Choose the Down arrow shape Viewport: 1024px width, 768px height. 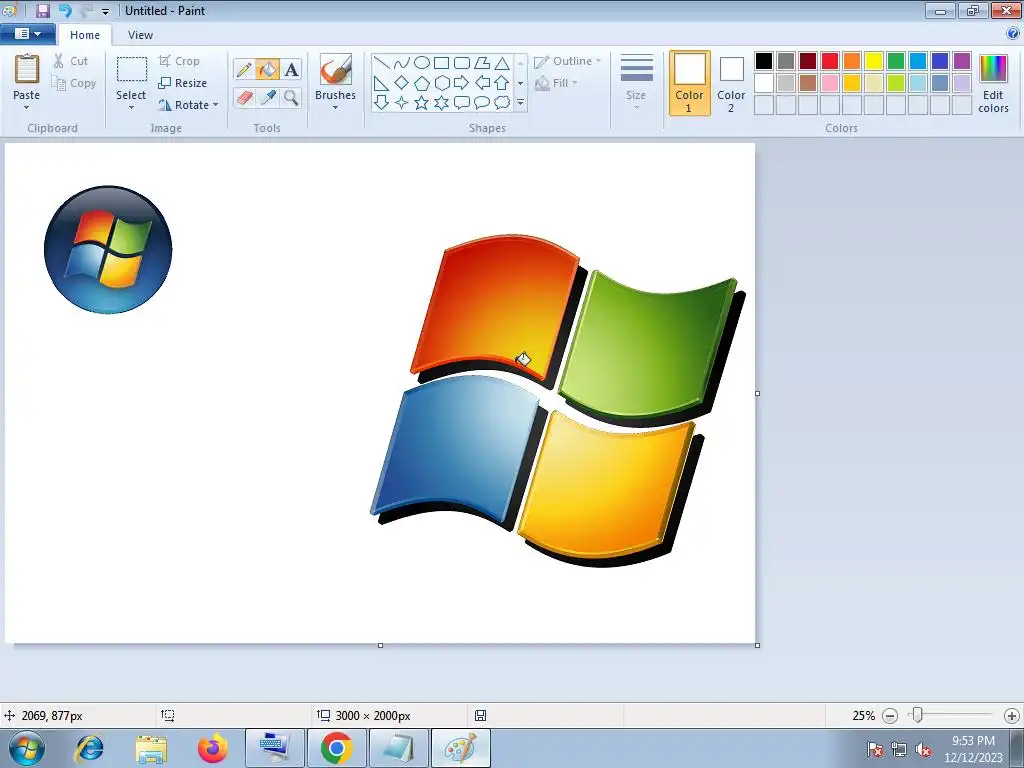(381, 103)
